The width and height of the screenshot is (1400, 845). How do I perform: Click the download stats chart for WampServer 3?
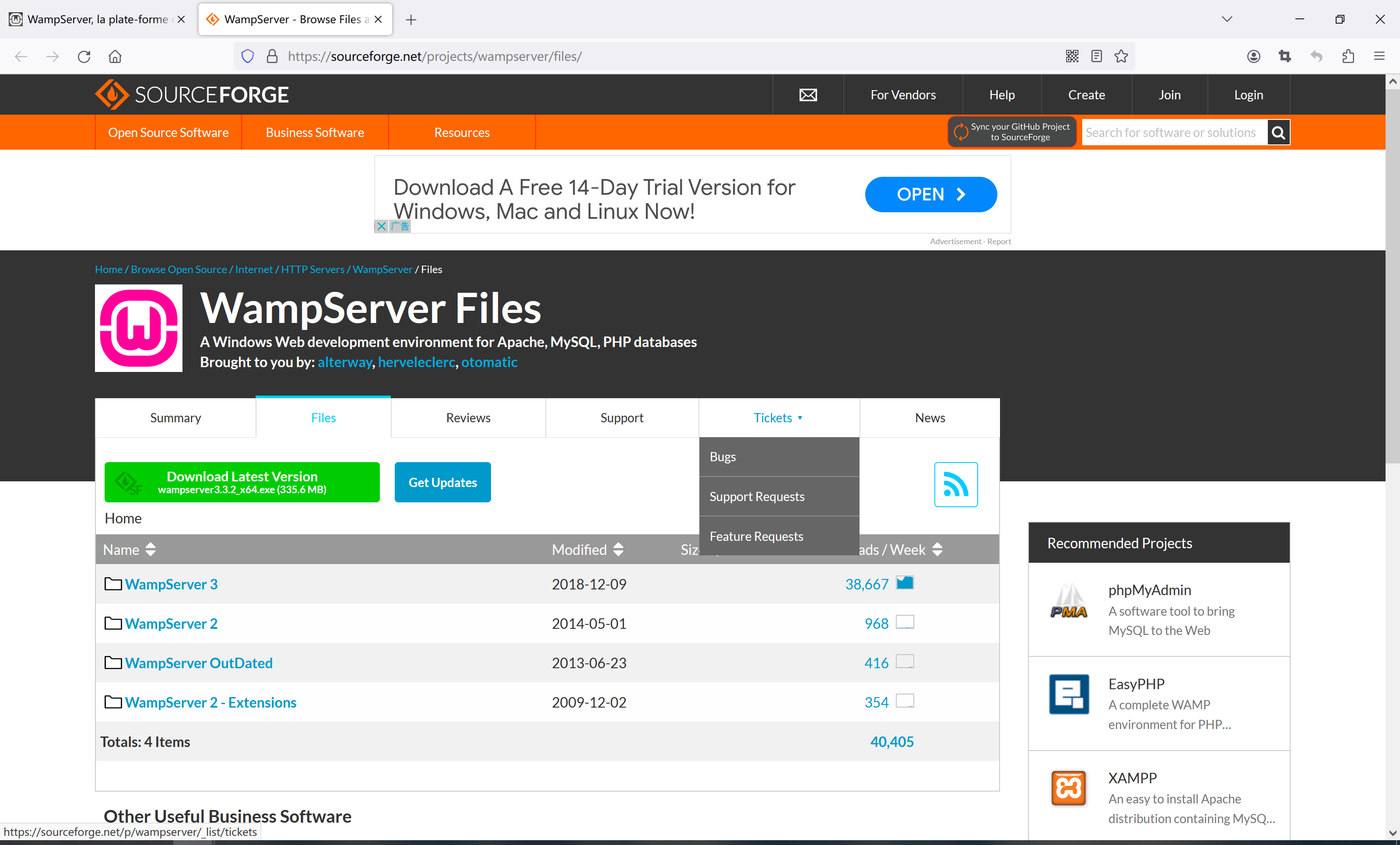click(905, 583)
